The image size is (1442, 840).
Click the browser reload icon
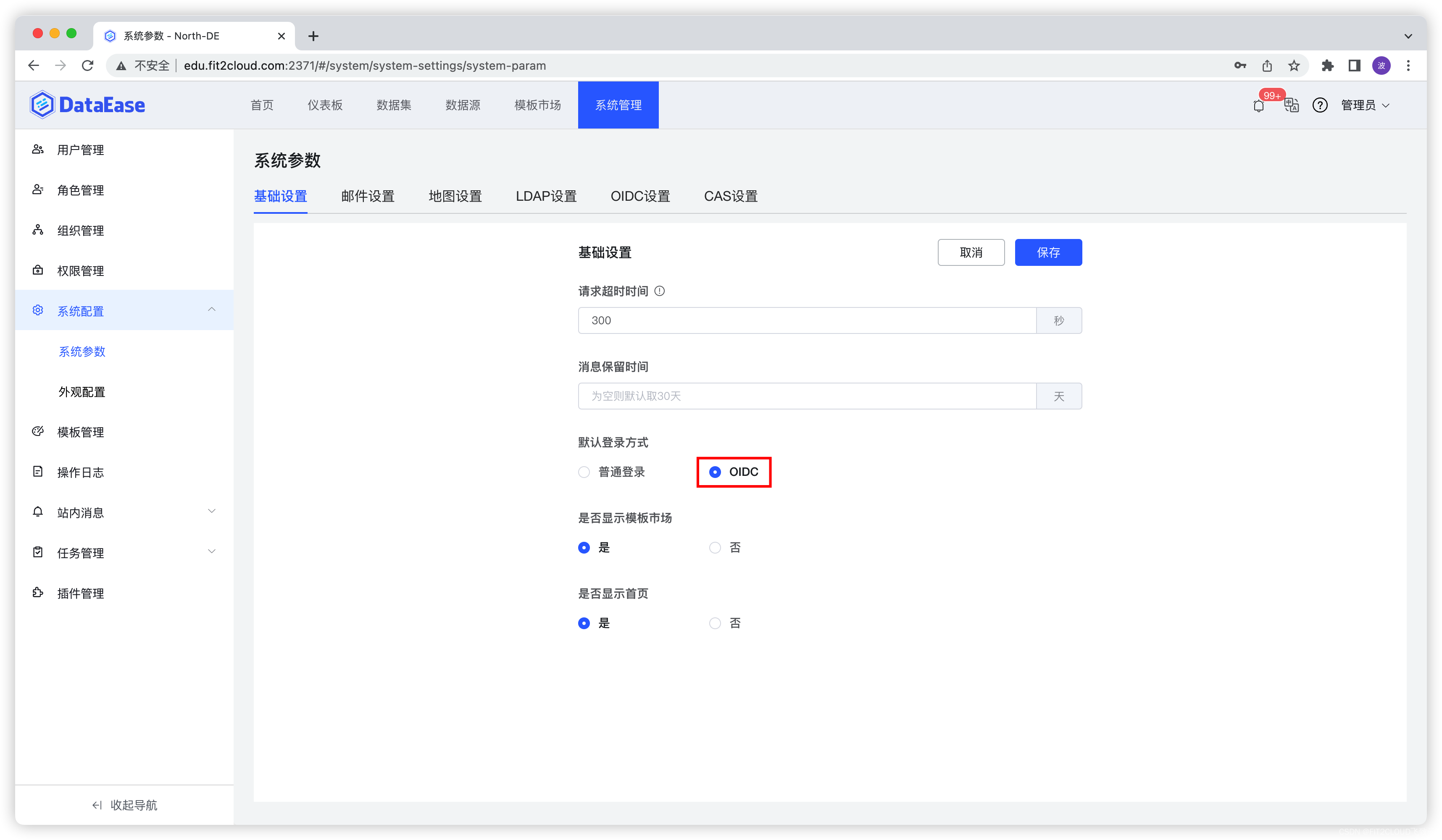[x=87, y=66]
